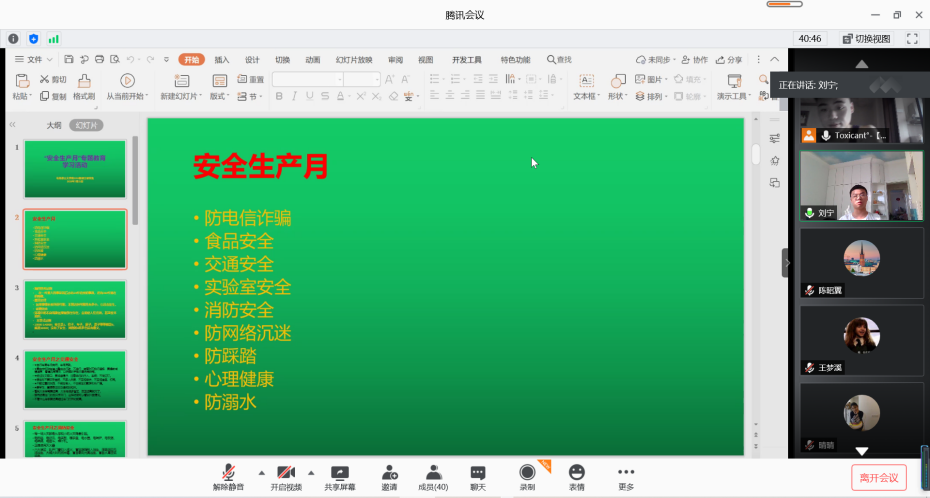Toggle the 大纲 outline view in the slide panel
The height and width of the screenshot is (498, 930).
54,125
